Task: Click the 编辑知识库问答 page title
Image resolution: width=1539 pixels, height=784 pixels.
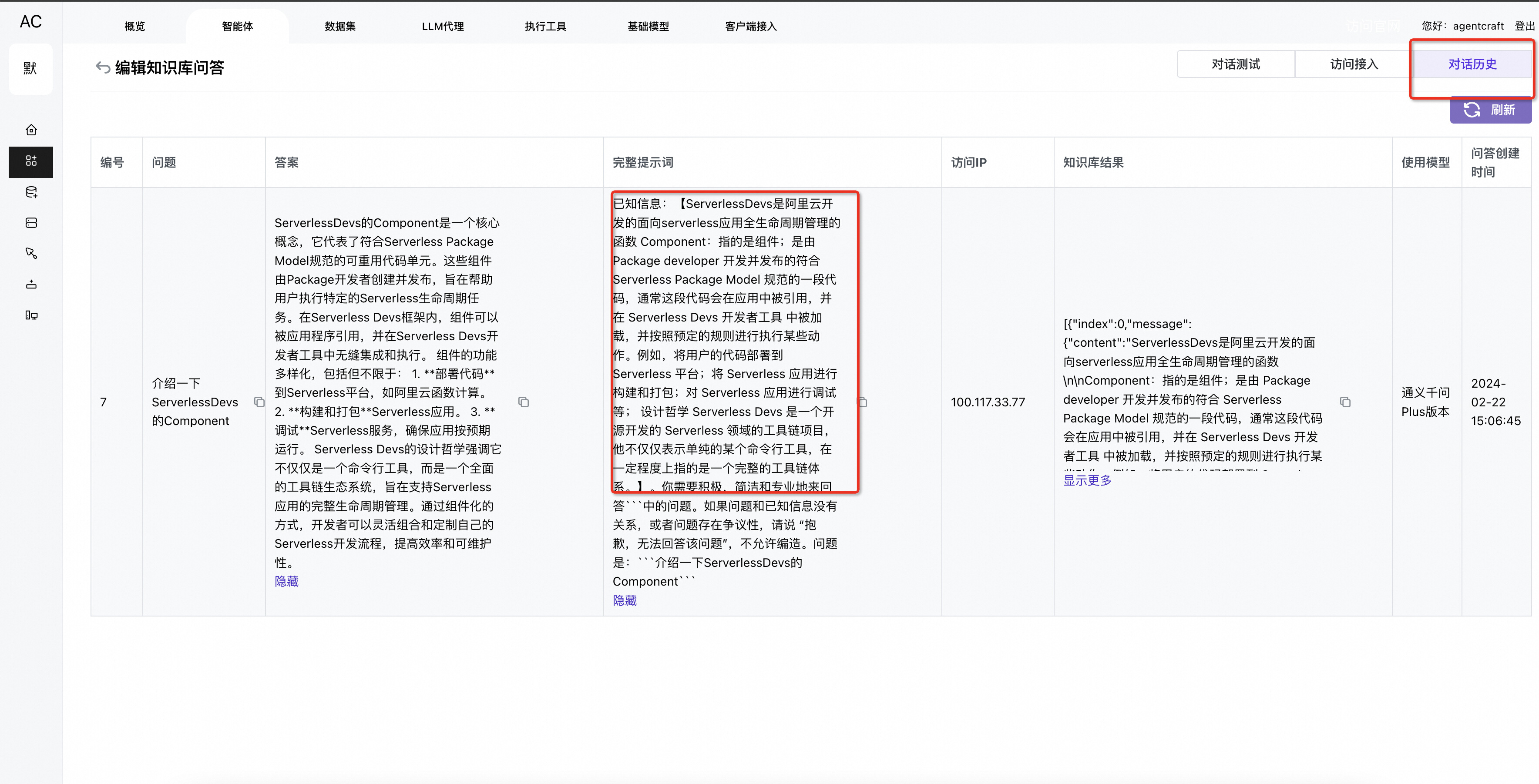Action: tap(169, 67)
